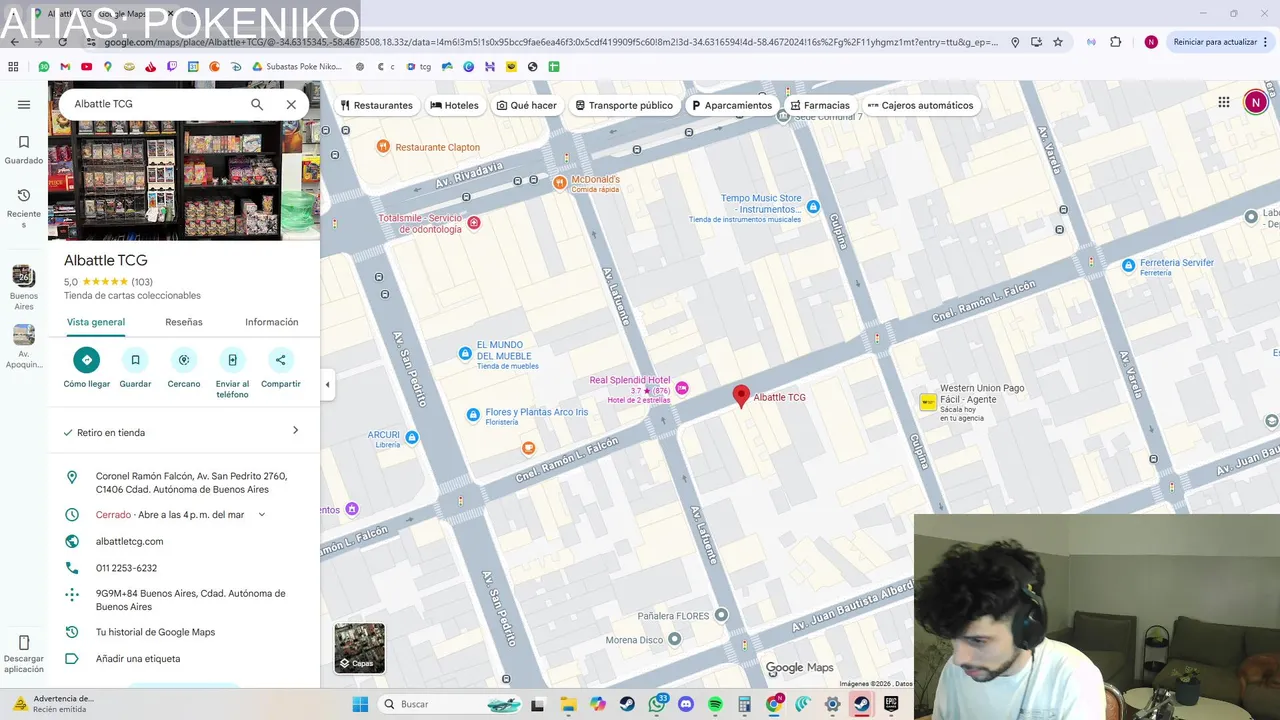The height and width of the screenshot is (720, 1280).
Task: Reload the page in Chrome
Action: coord(63,42)
